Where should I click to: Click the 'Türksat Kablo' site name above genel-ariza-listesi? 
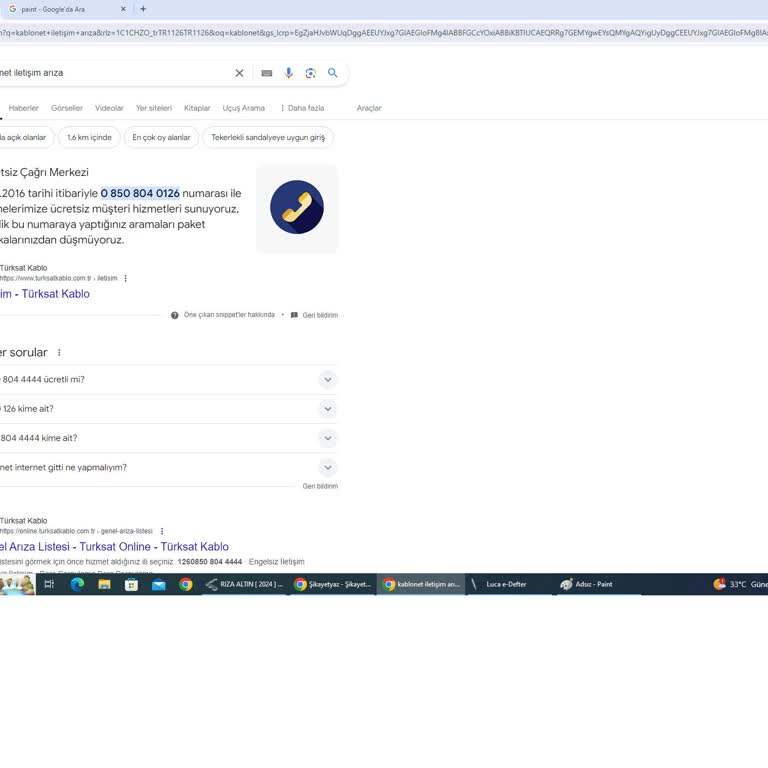24,521
